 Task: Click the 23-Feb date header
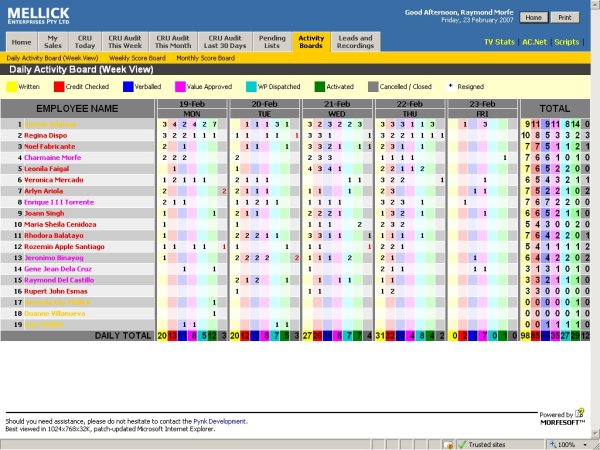point(482,104)
